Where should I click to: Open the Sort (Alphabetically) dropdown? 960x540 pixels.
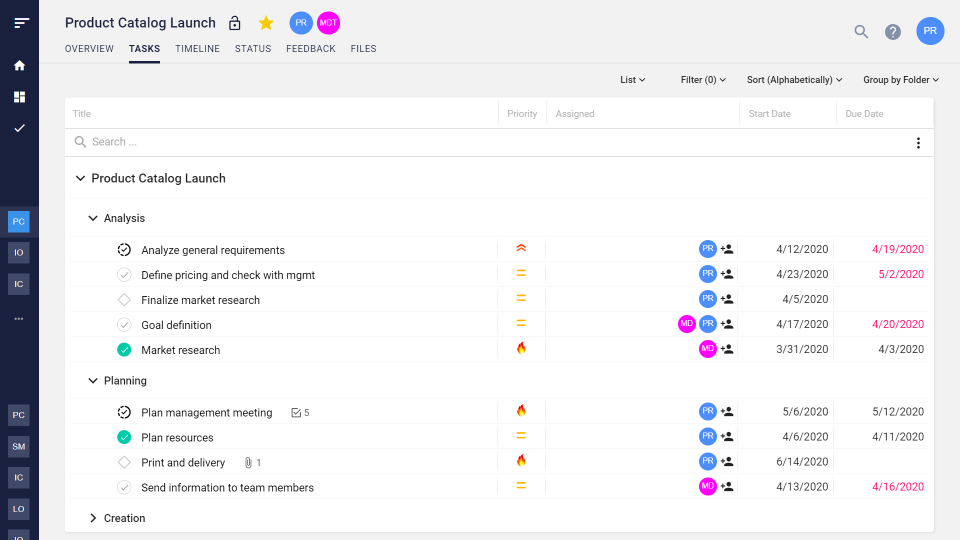pos(794,80)
